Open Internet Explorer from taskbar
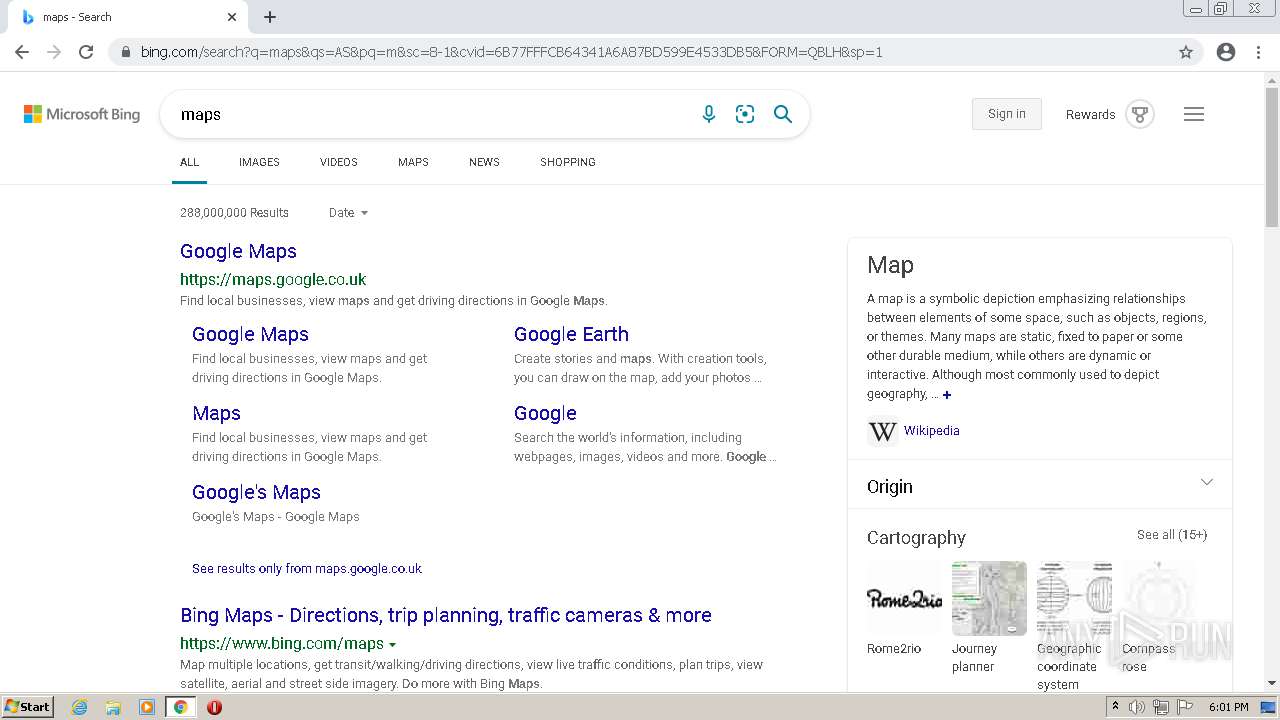This screenshot has width=1280, height=720. pyautogui.click(x=80, y=707)
